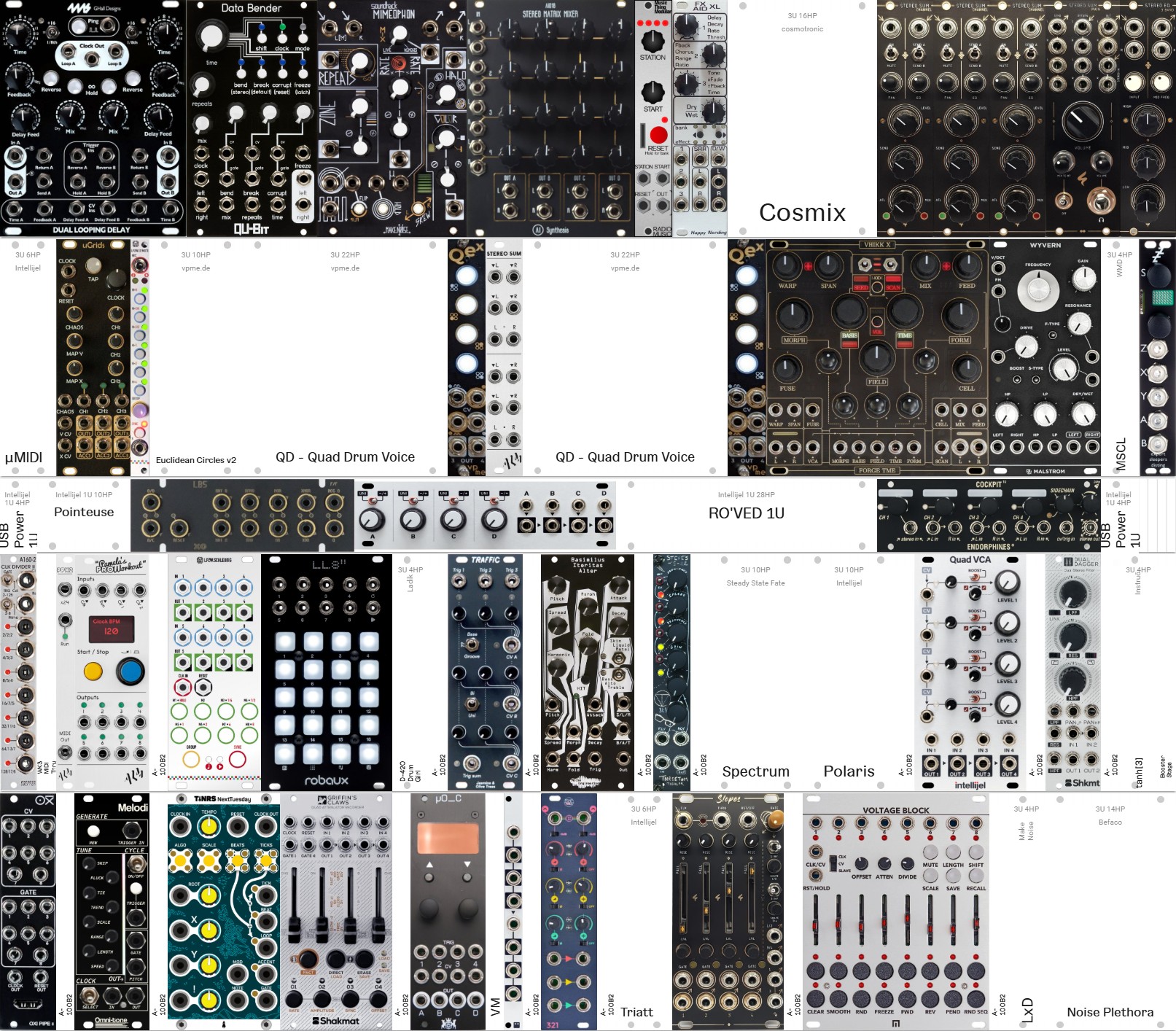1176x1031 pixels.
Task: Click the Data Bender mode button
Action: point(303,37)
